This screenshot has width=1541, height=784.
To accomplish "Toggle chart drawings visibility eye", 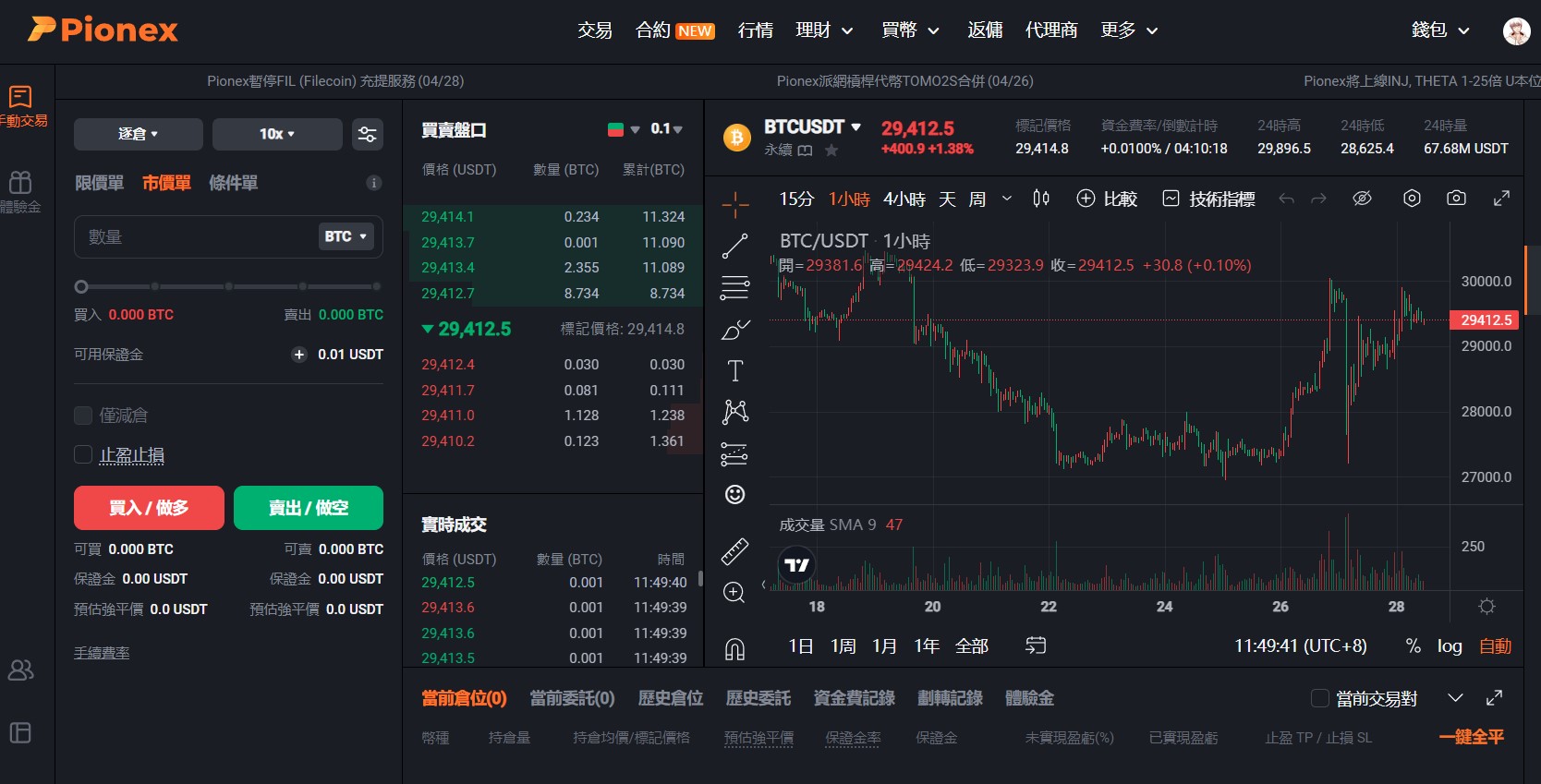I will point(1362,199).
